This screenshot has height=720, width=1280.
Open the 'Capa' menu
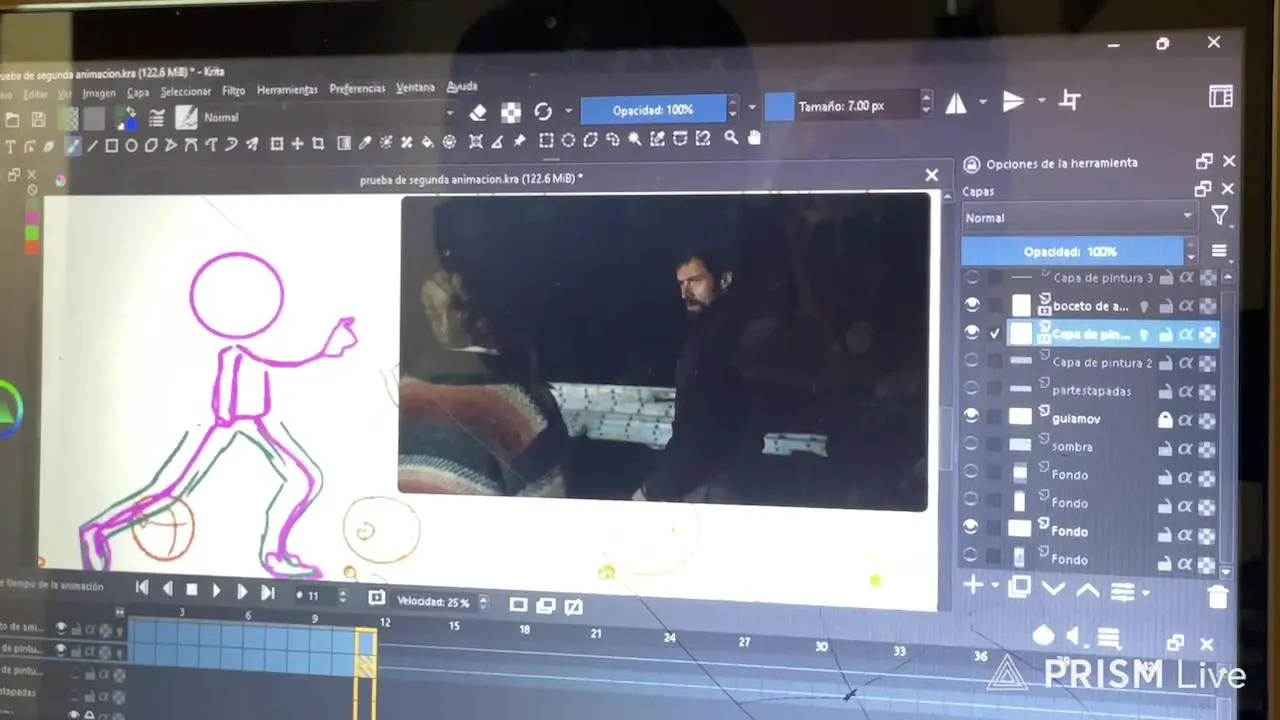(138, 92)
